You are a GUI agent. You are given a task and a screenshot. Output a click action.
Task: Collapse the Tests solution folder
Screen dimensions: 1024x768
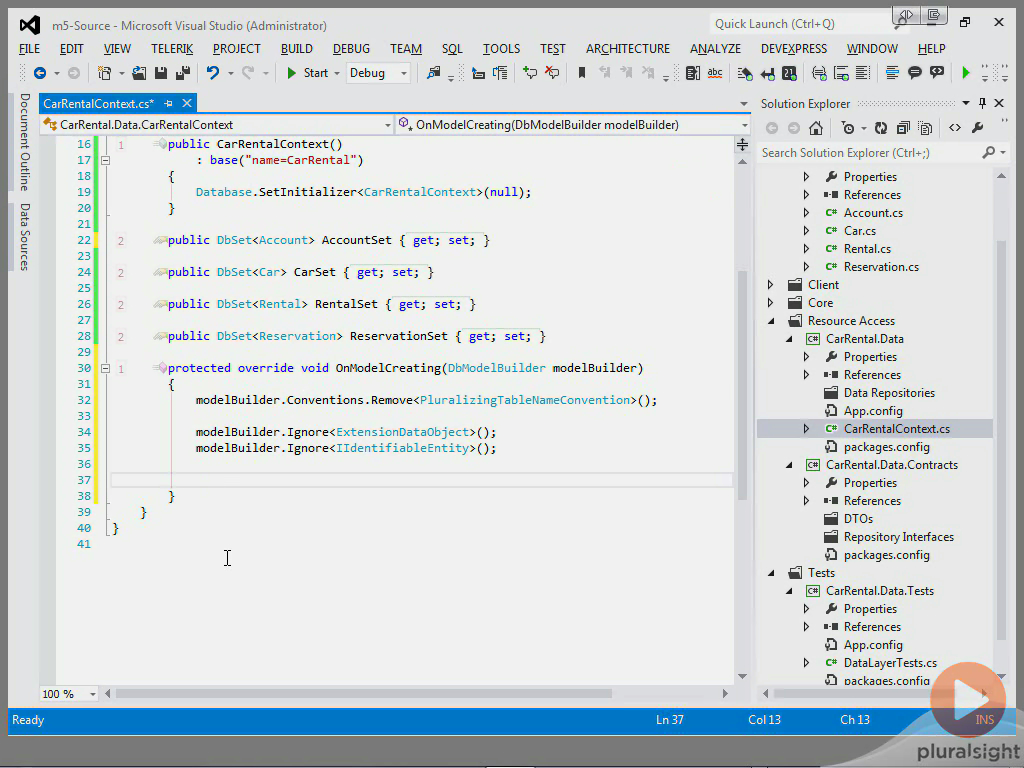[x=771, y=573]
